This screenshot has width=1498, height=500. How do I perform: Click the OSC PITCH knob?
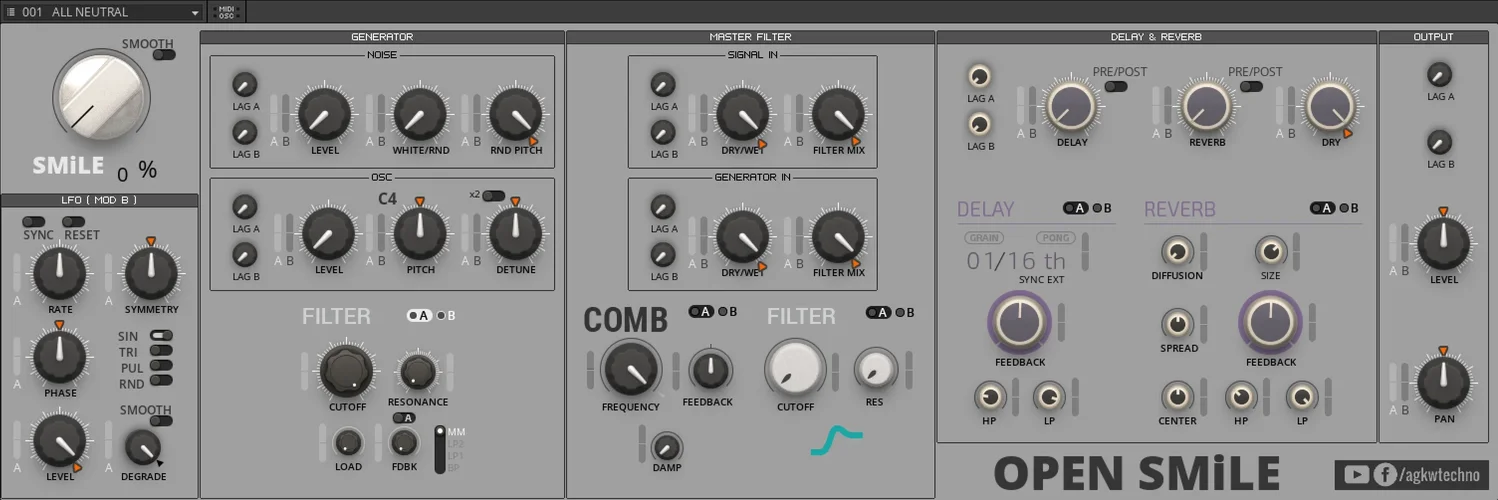419,234
